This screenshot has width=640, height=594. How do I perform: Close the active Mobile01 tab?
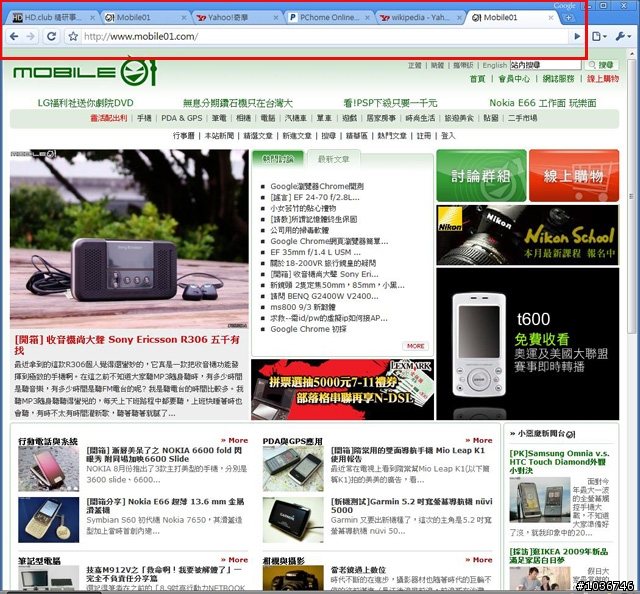pos(551,18)
